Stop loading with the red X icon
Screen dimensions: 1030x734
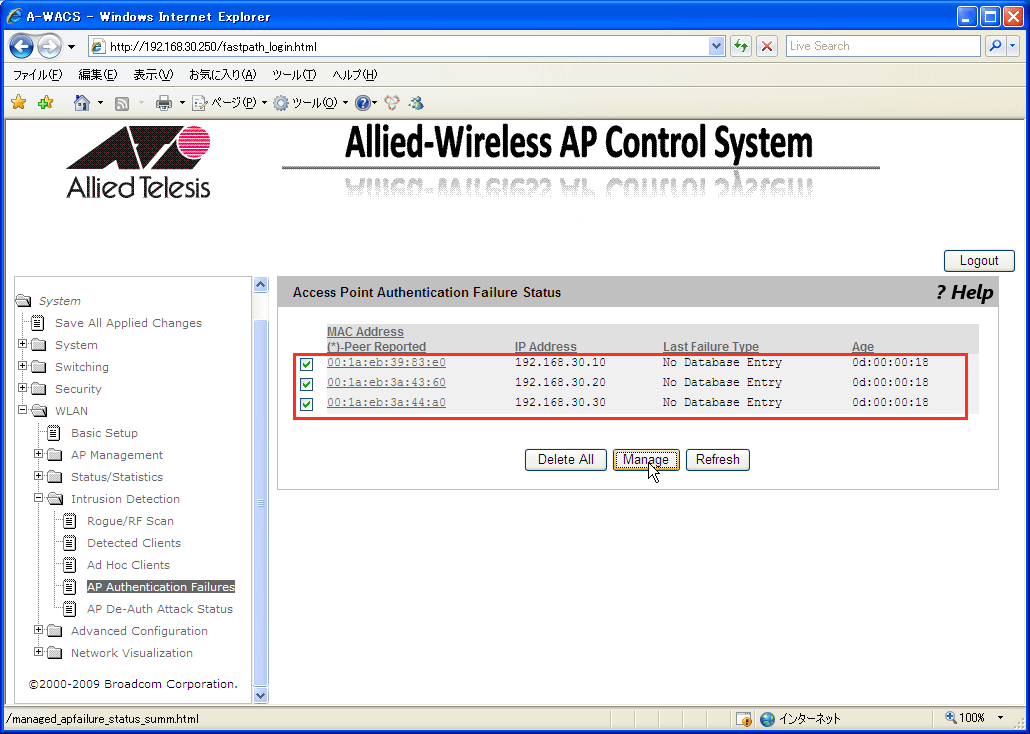[x=767, y=47]
